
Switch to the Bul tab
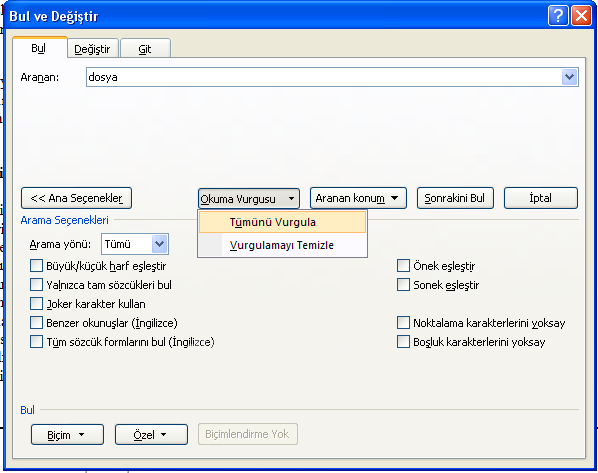coord(39,48)
